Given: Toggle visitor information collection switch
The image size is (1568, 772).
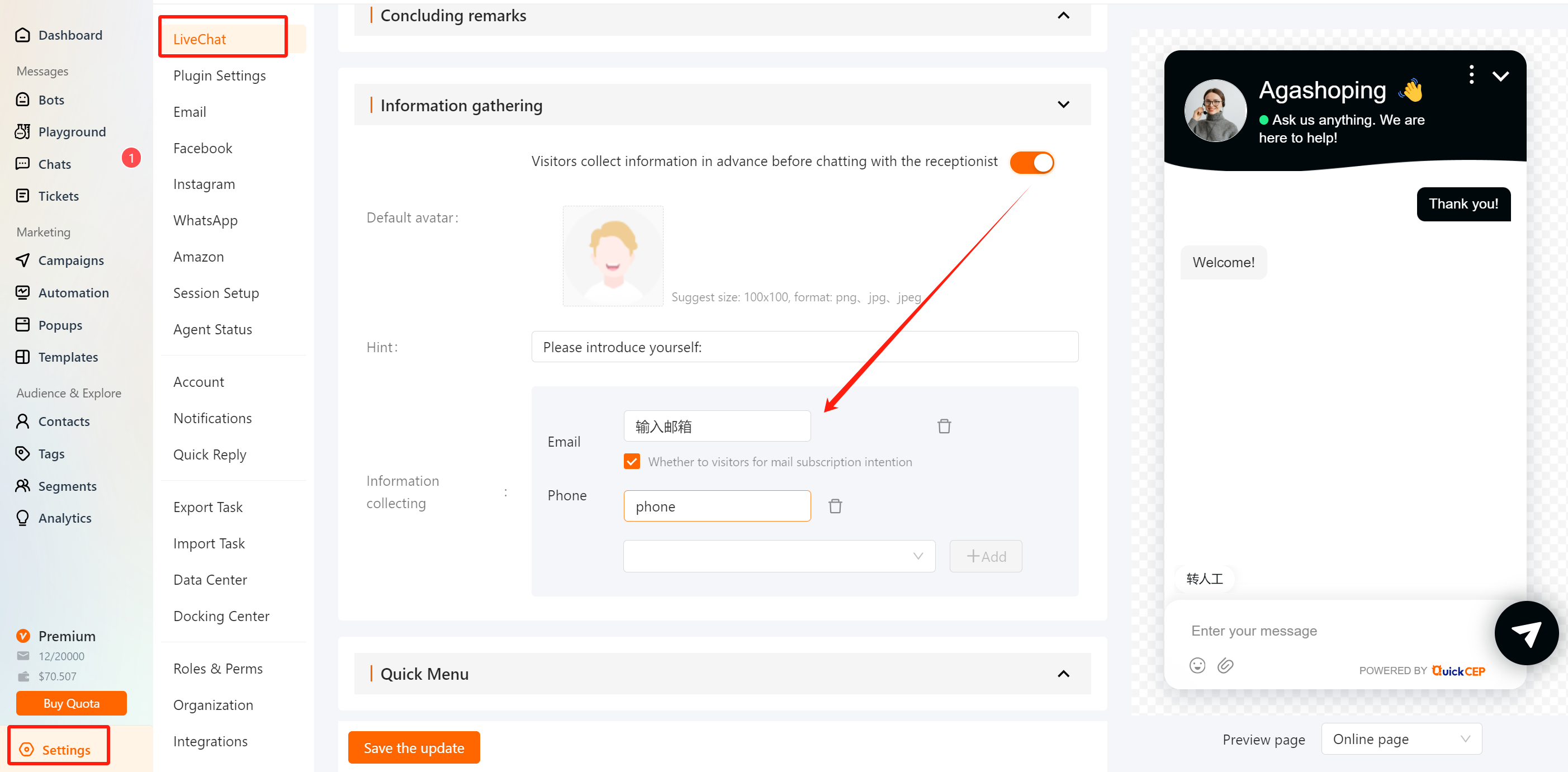Looking at the screenshot, I should click(x=1032, y=163).
